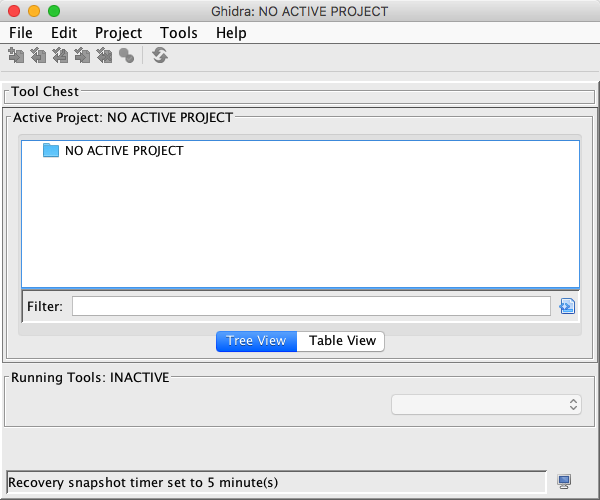Switch to Table View
Screen dimensions: 600x500
point(342,341)
